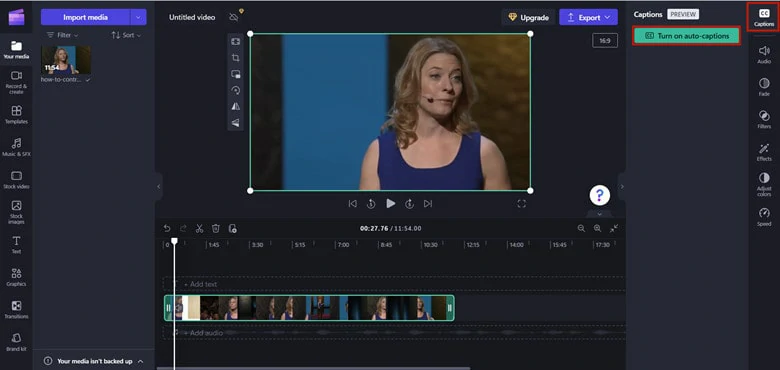
Task: Click the Picture in picture icon
Action: [236, 74]
